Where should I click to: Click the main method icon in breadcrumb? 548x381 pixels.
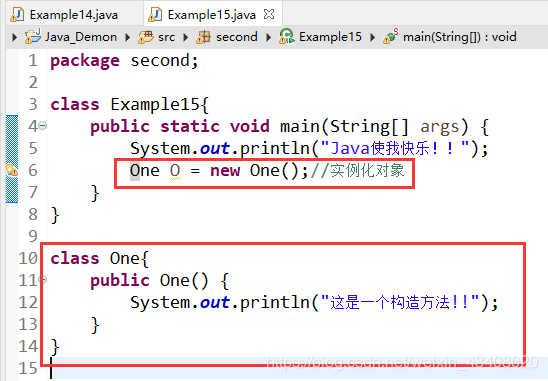click(x=391, y=36)
